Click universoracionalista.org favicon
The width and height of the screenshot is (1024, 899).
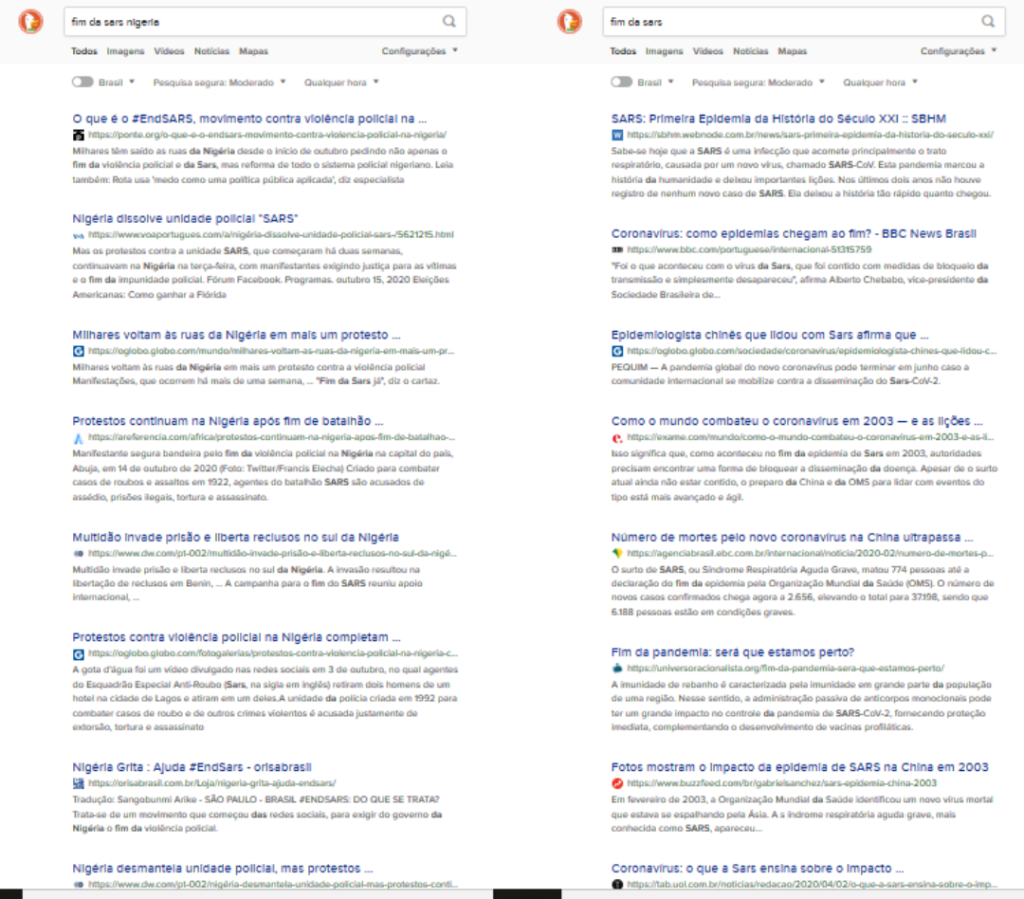point(617,669)
